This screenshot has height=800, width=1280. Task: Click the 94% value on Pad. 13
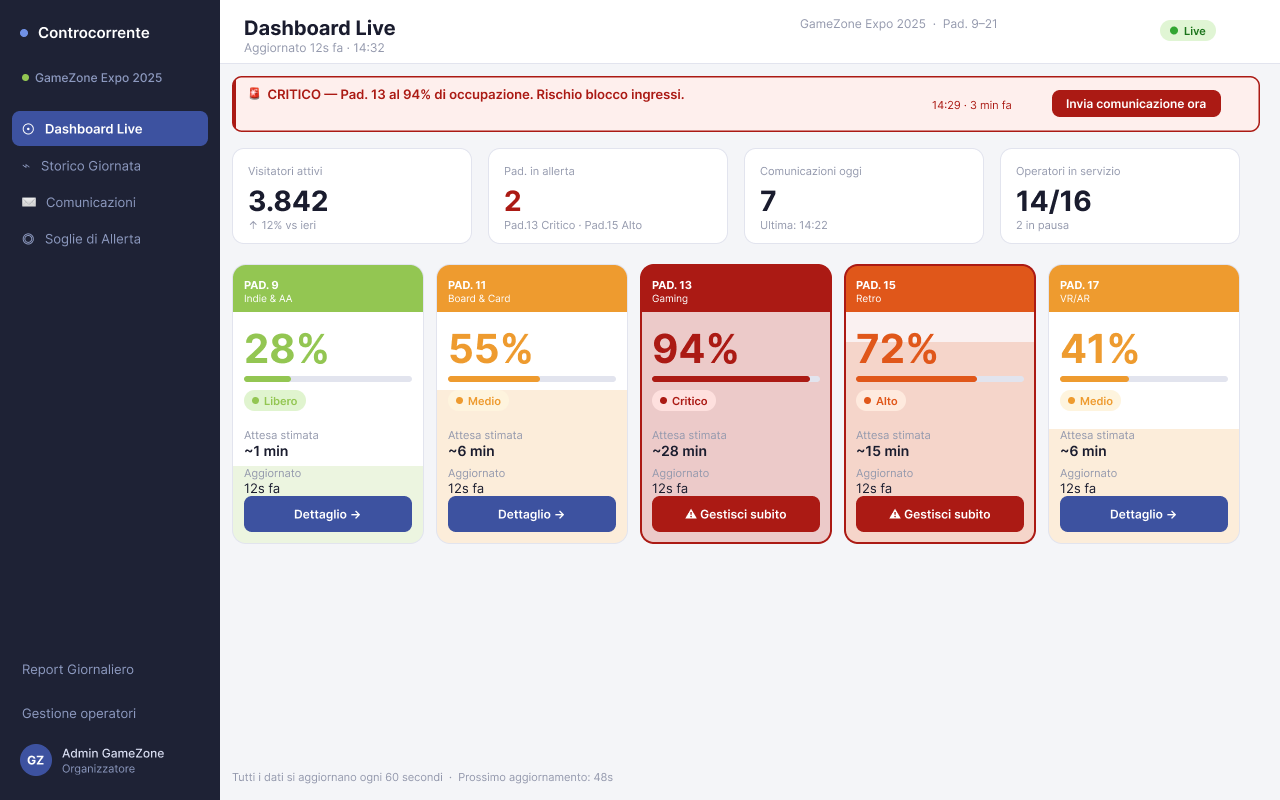[696, 349]
